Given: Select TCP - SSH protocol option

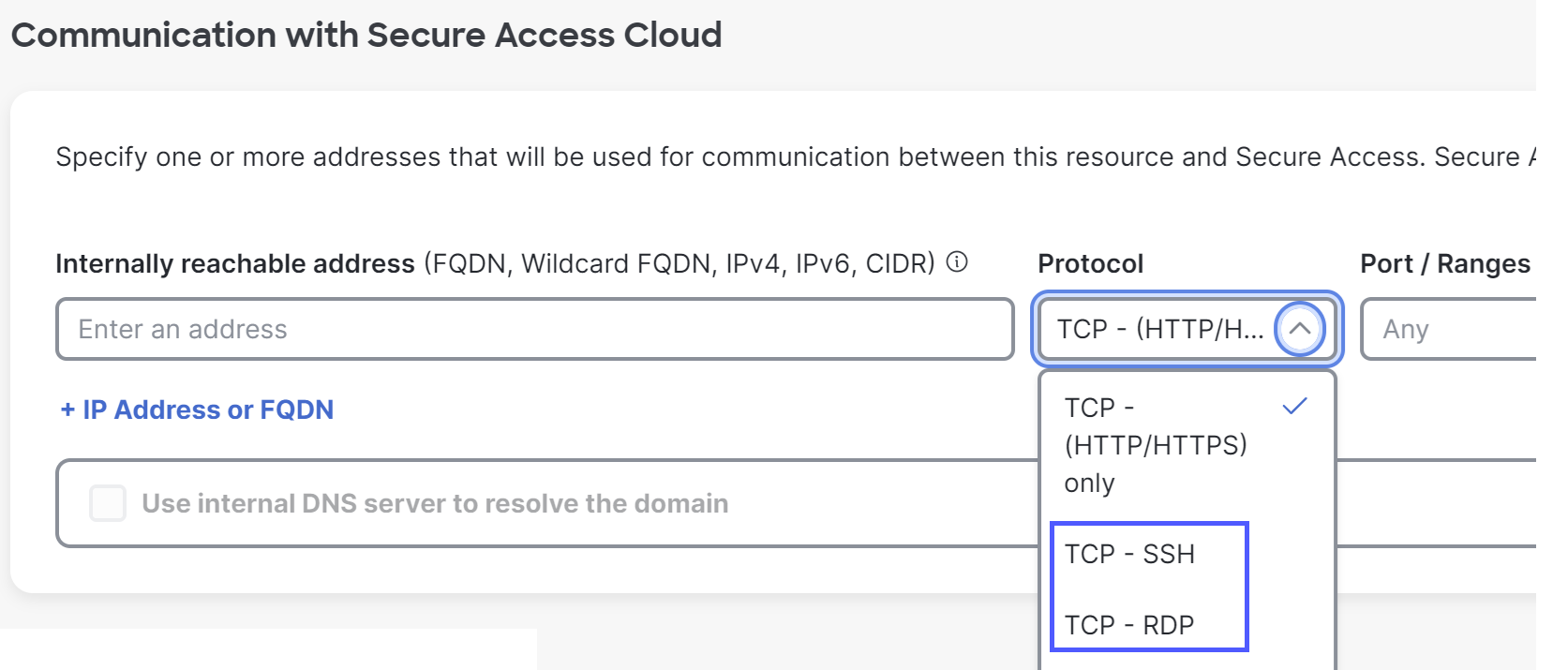Looking at the screenshot, I should pyautogui.click(x=1129, y=554).
